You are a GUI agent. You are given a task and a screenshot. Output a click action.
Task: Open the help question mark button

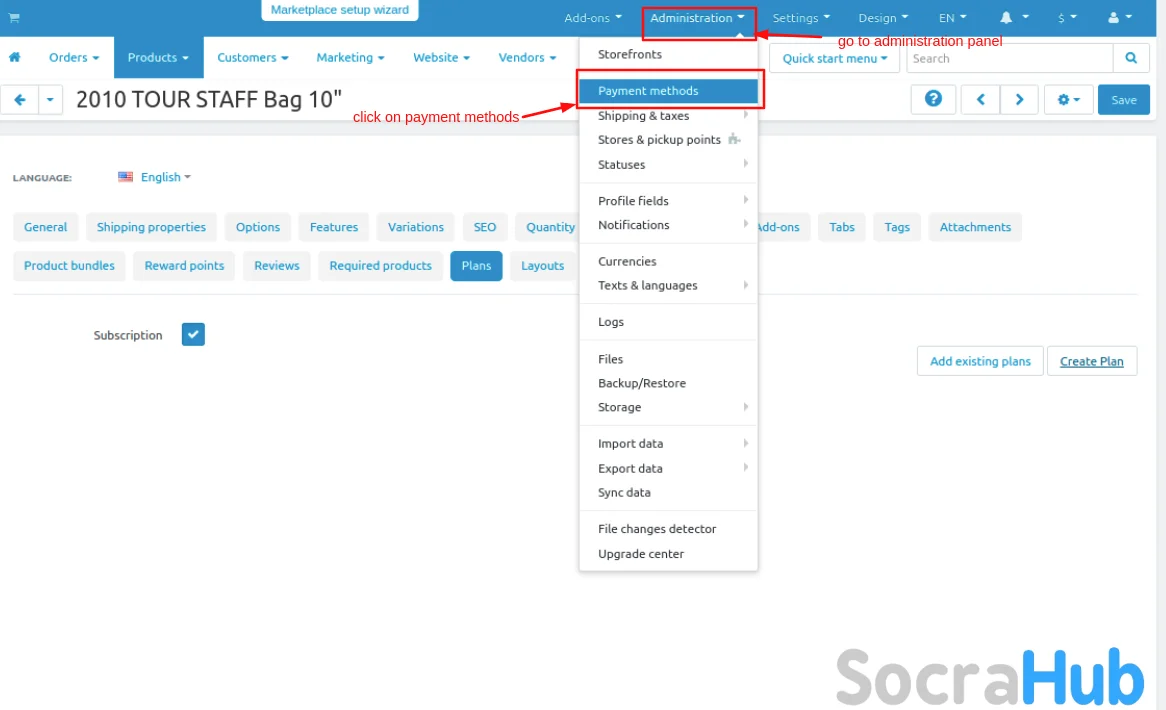pyautogui.click(x=933, y=100)
